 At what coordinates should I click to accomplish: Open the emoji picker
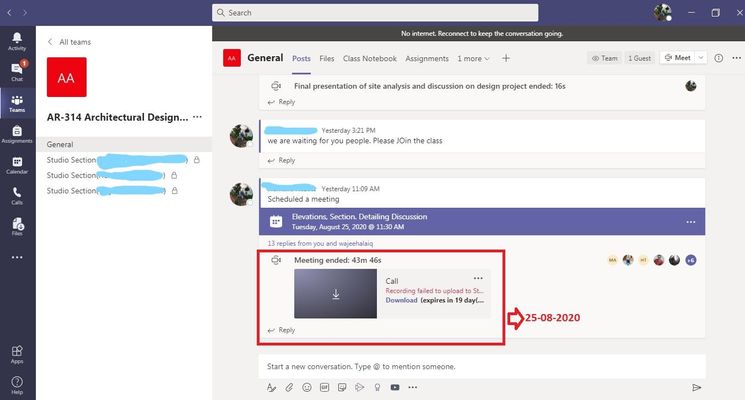click(x=307, y=387)
